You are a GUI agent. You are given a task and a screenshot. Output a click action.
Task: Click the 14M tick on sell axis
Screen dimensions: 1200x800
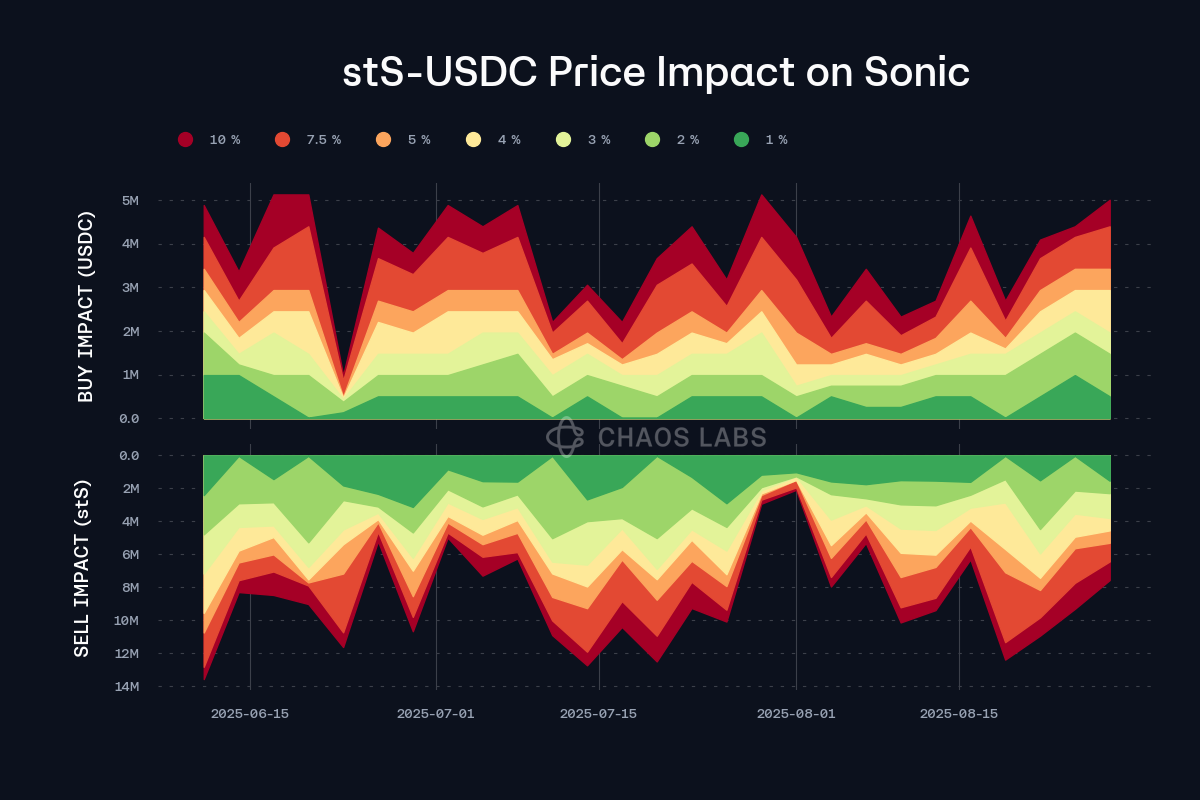coord(126,687)
